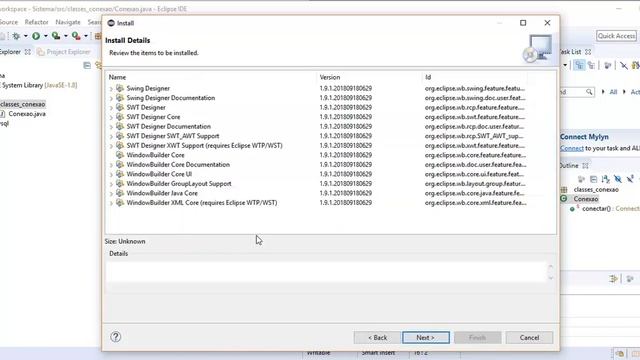Click the Cancel button

click(529, 338)
